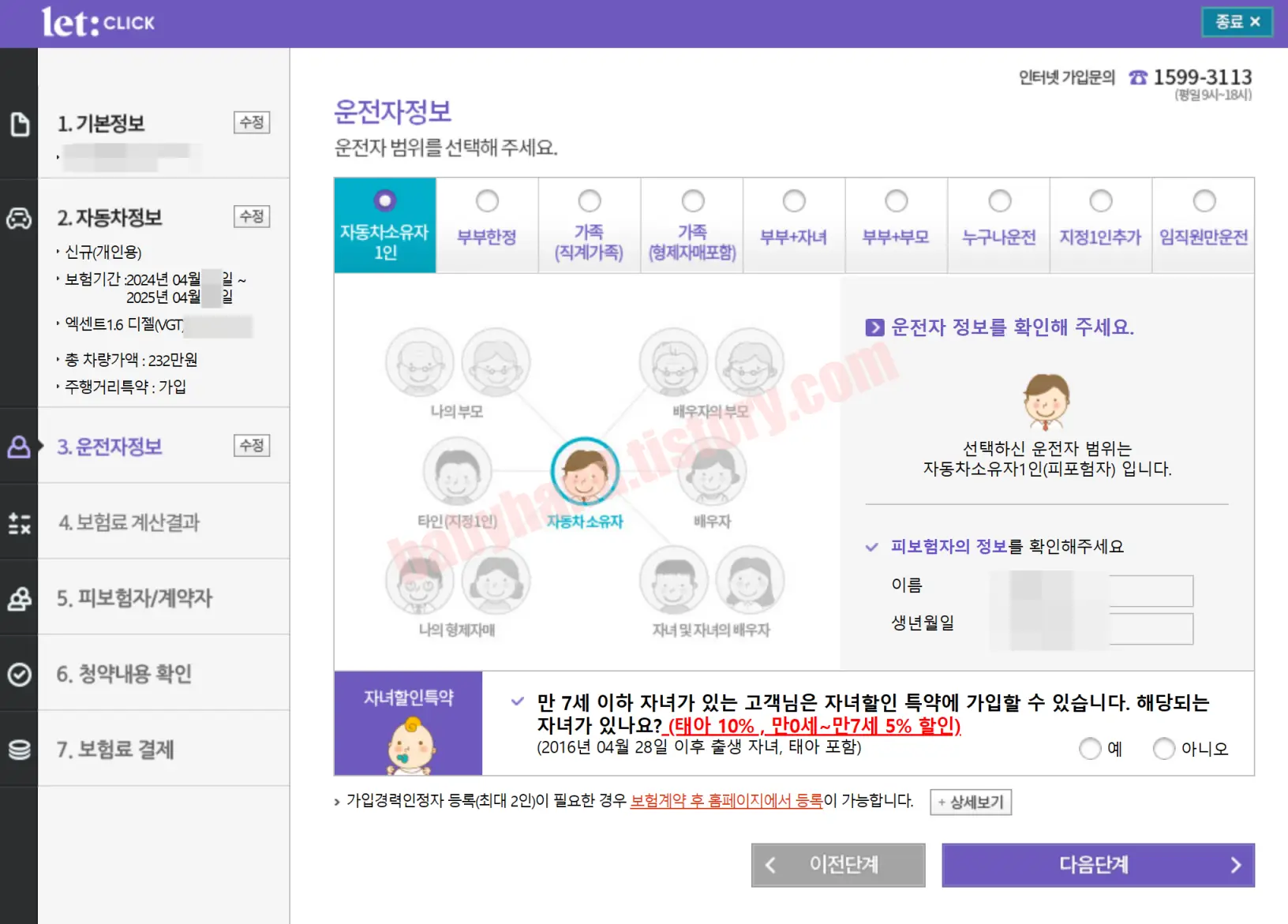Proceed with 다음단계 button
Viewport: 1288px width, 924px height.
(1098, 865)
